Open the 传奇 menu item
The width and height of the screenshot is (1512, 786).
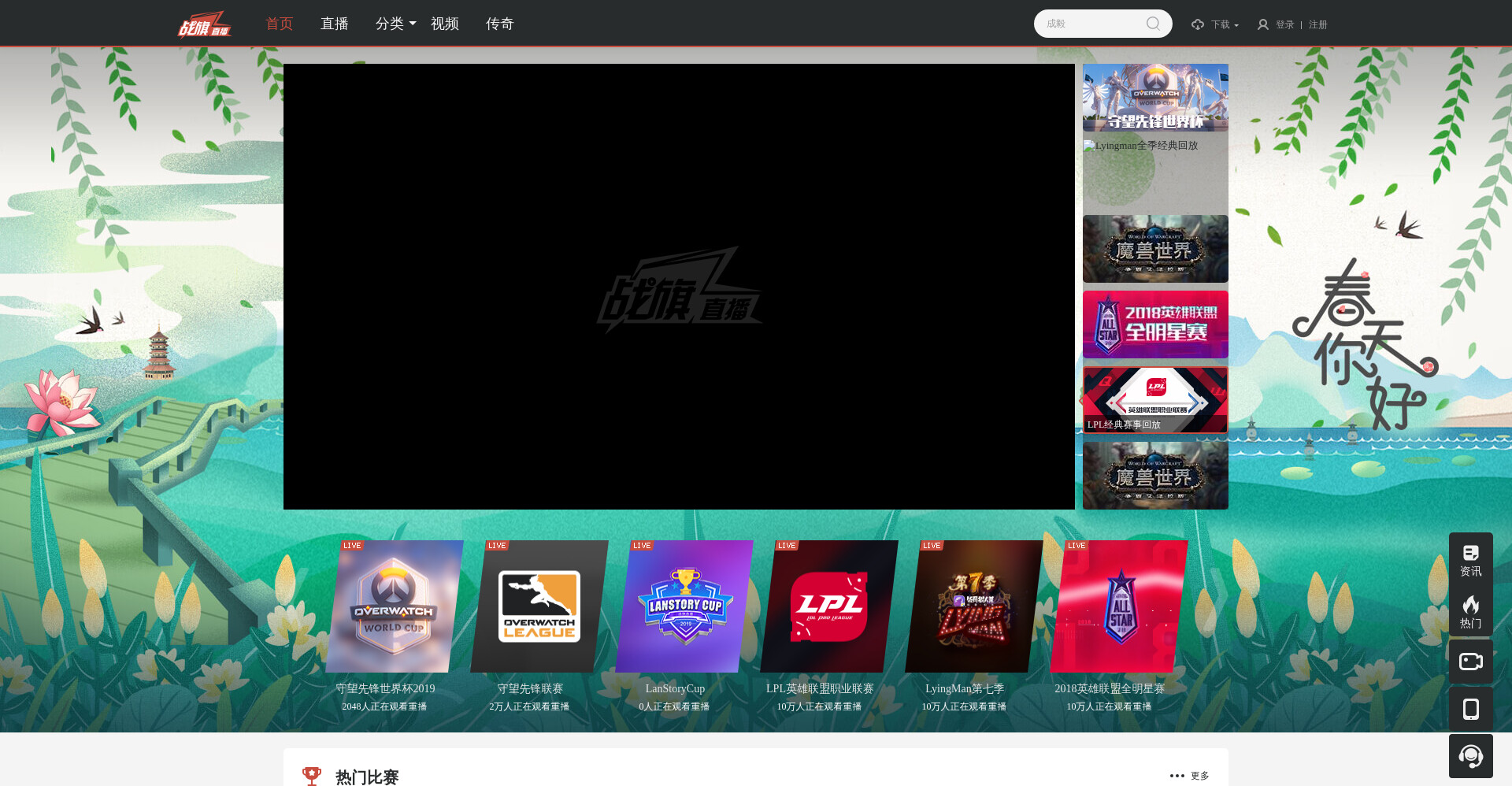[x=500, y=24]
